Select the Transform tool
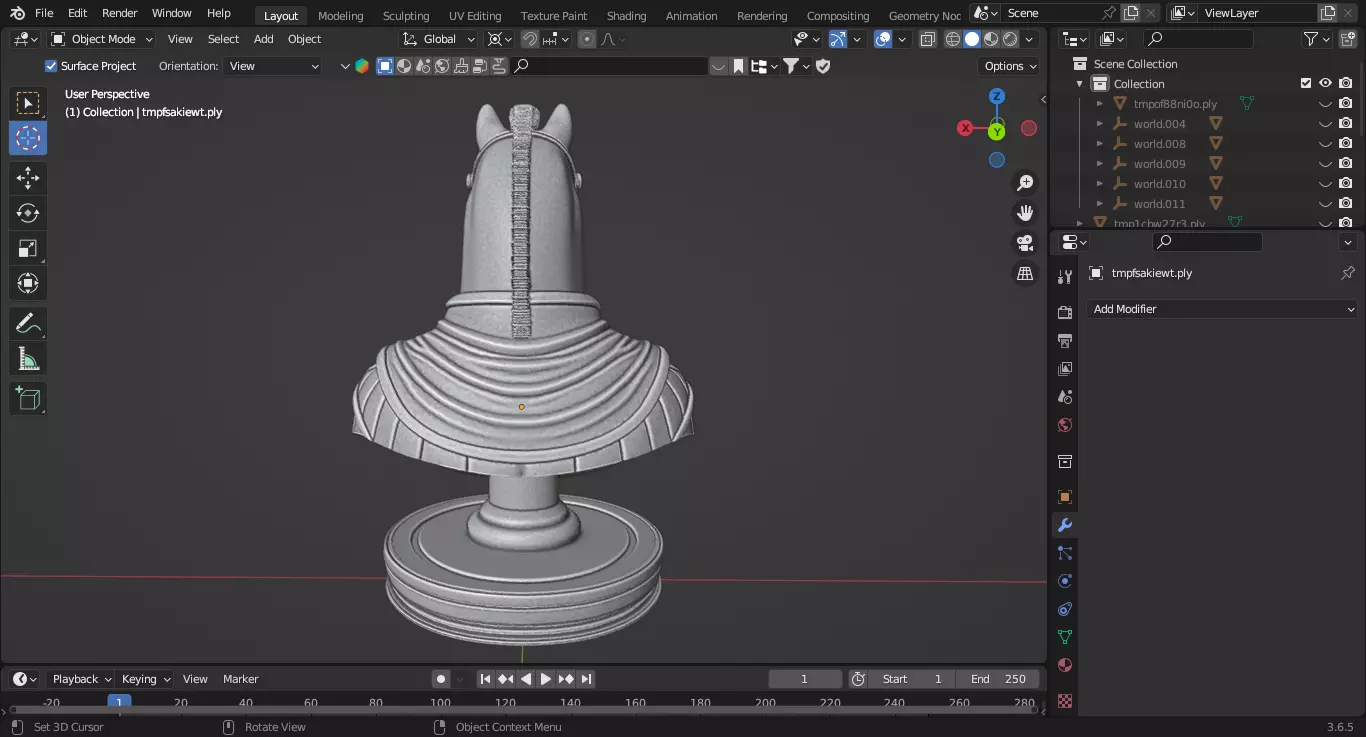This screenshot has width=1366, height=737. [x=28, y=283]
